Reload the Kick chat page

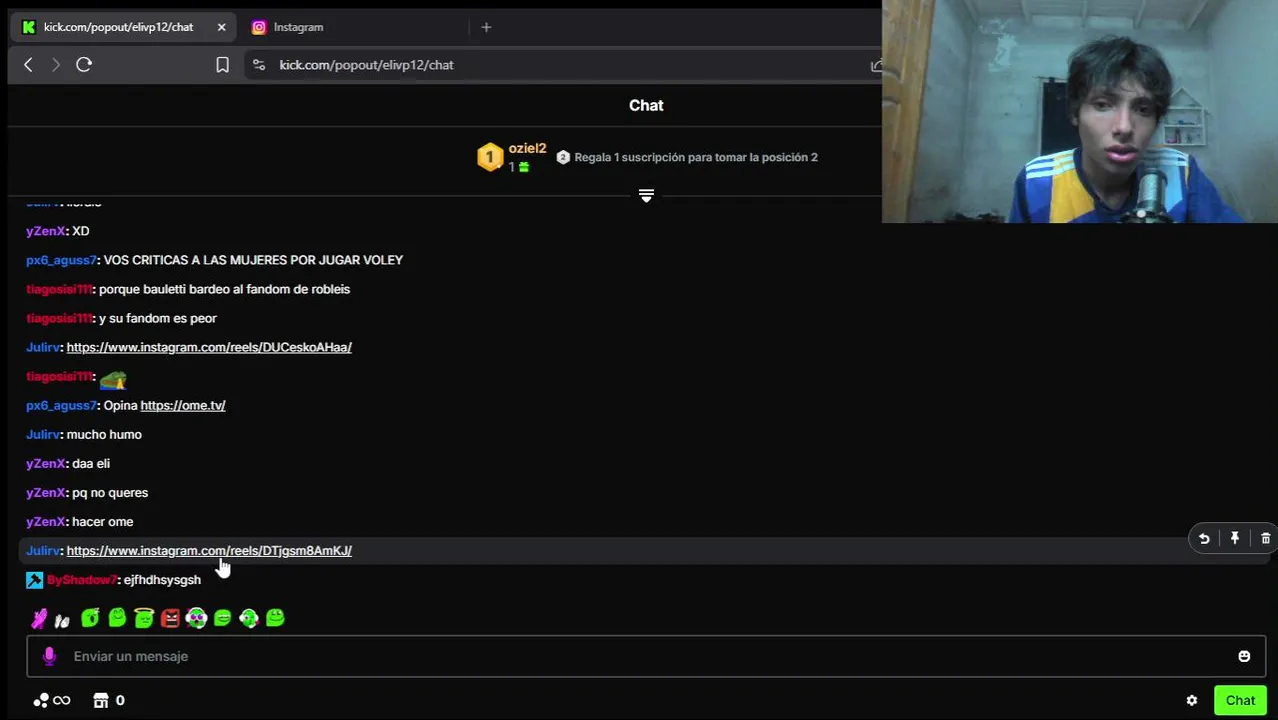[84, 65]
